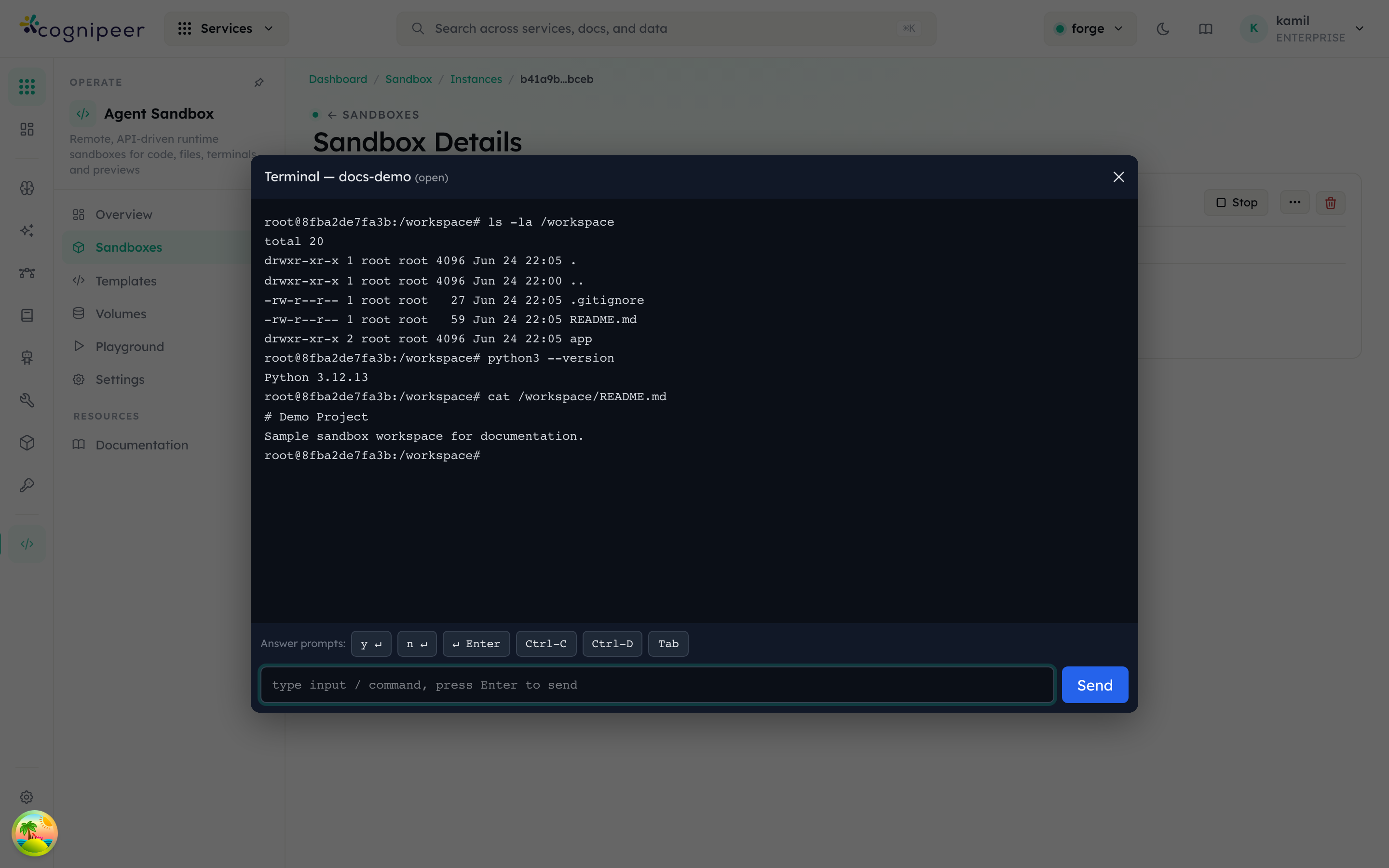This screenshot has height=868, width=1389.
Task: Open the brain icon in left rail
Action: click(x=27, y=188)
